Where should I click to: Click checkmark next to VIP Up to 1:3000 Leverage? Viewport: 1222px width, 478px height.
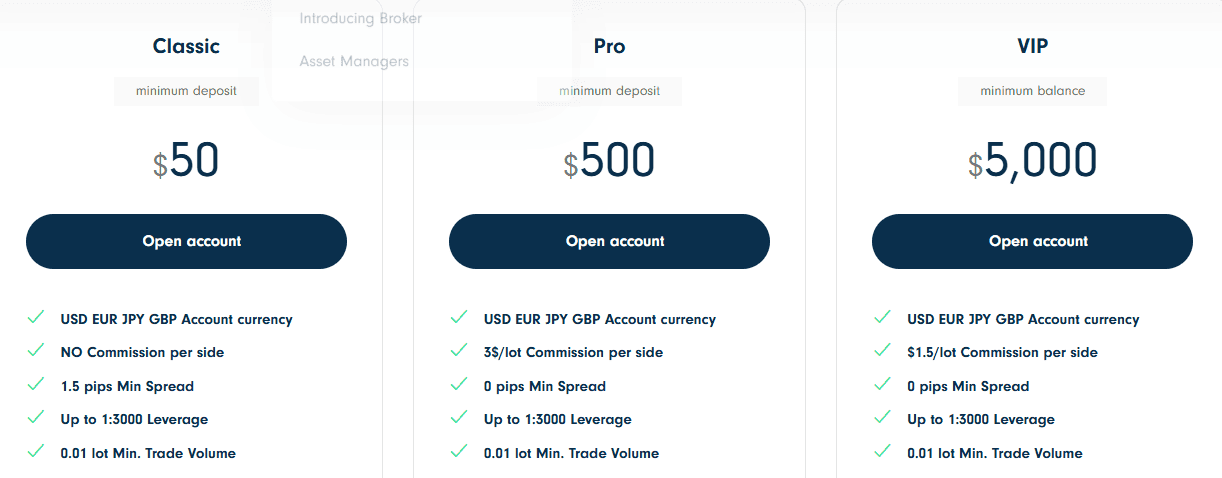pos(882,418)
